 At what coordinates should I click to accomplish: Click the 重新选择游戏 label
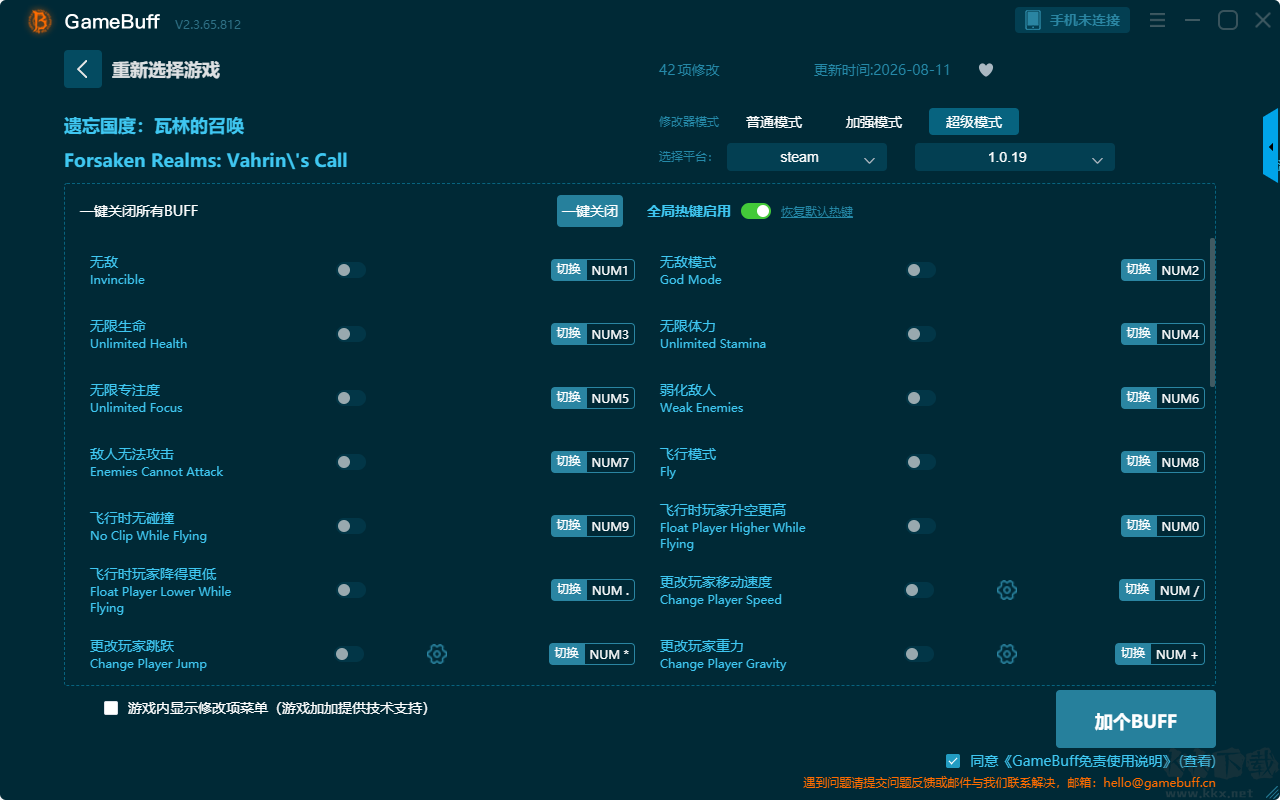click(x=166, y=70)
